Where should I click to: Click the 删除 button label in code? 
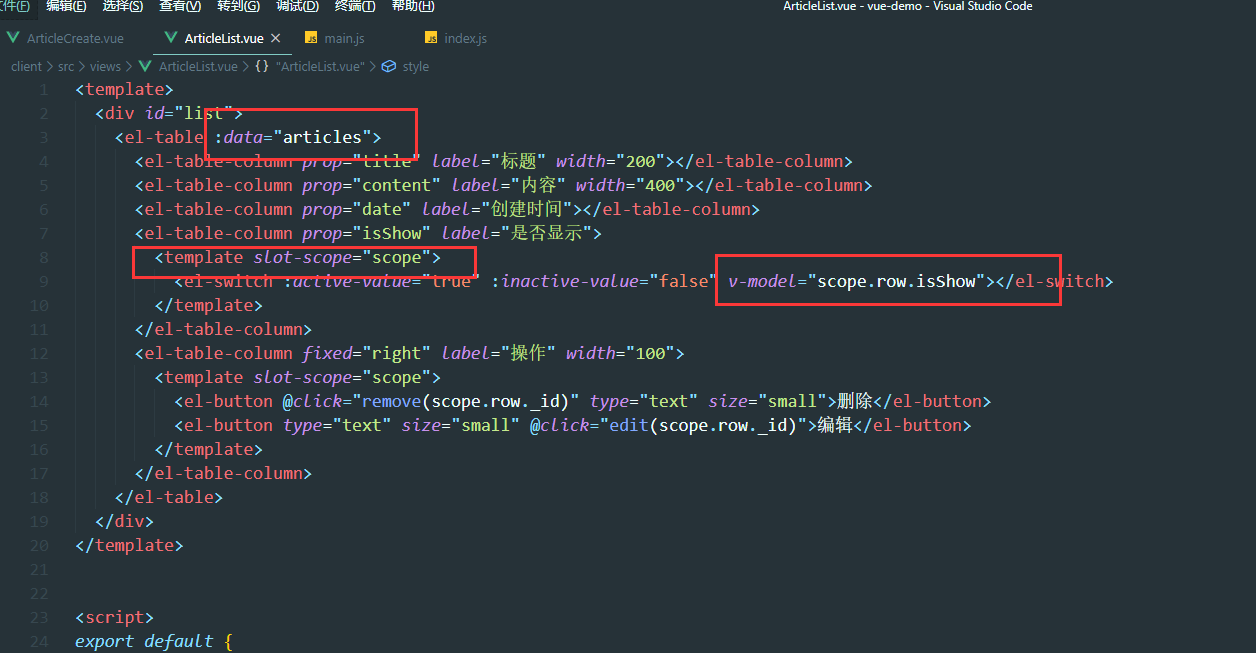(855, 401)
